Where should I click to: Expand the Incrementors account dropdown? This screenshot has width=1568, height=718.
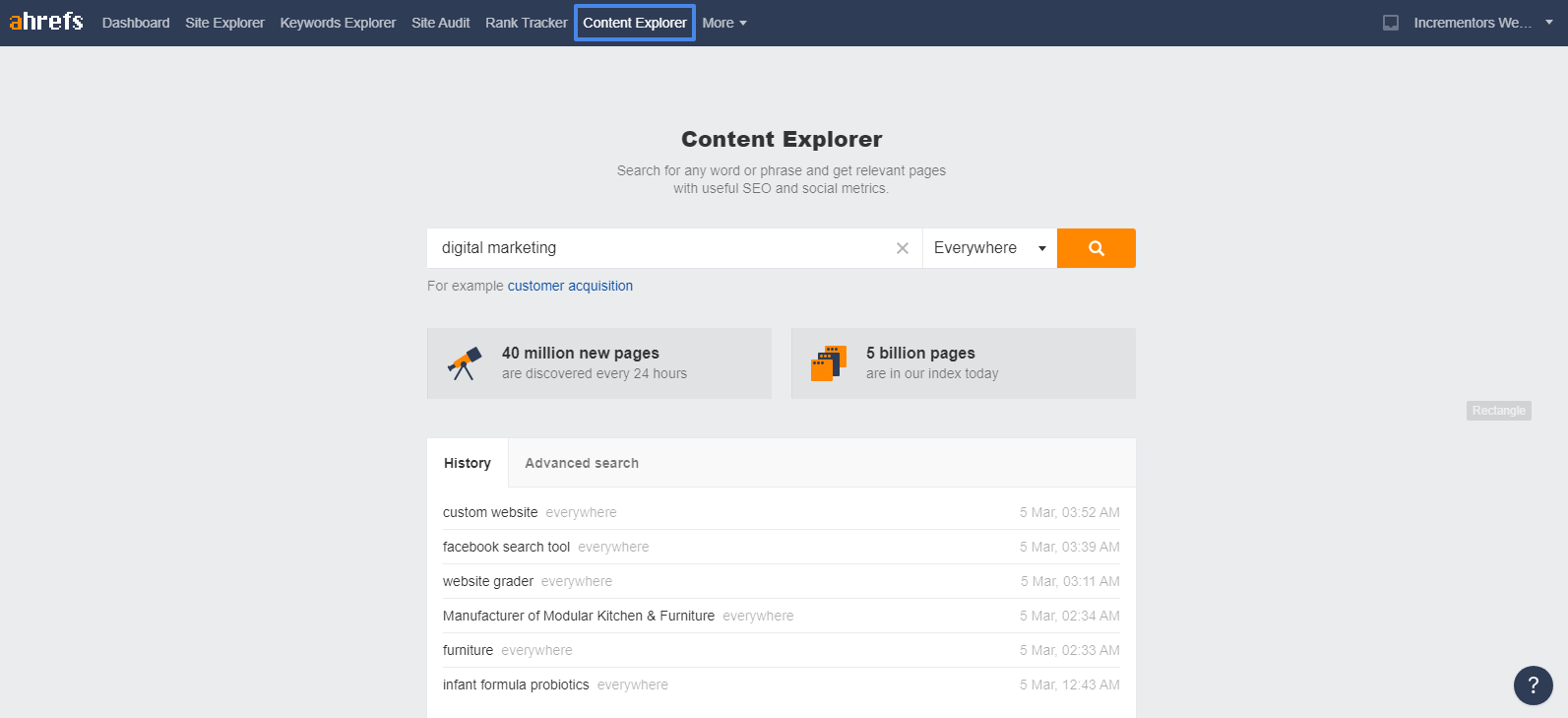tap(1483, 23)
